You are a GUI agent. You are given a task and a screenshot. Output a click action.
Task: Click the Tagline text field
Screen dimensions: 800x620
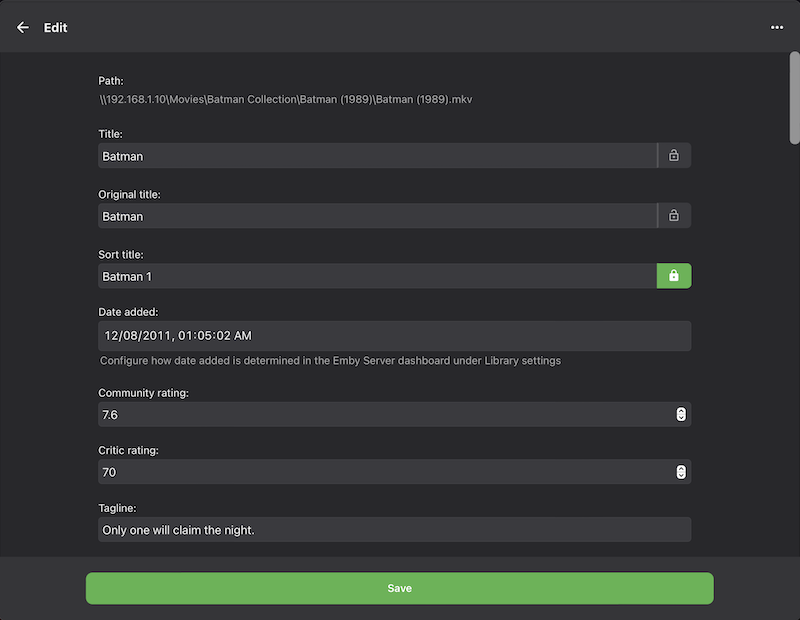click(394, 530)
